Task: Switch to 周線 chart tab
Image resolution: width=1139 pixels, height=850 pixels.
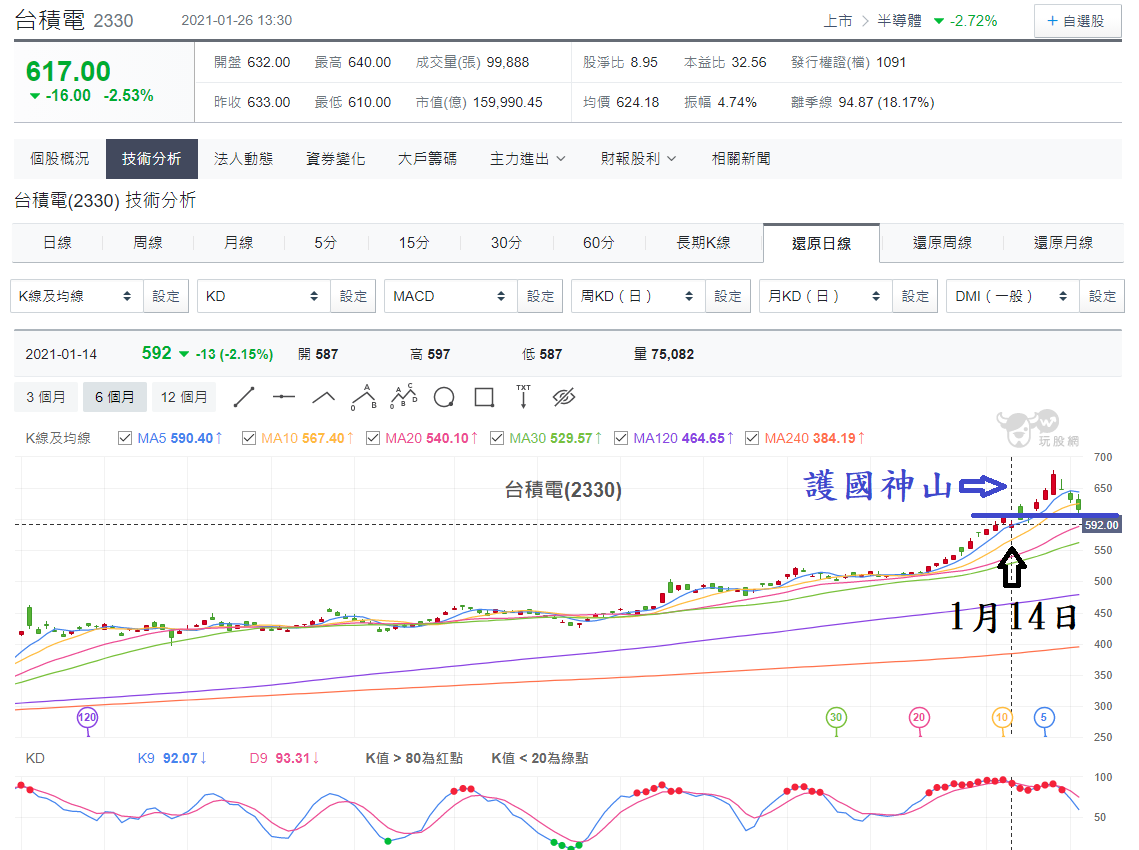Action: pyautogui.click(x=148, y=243)
